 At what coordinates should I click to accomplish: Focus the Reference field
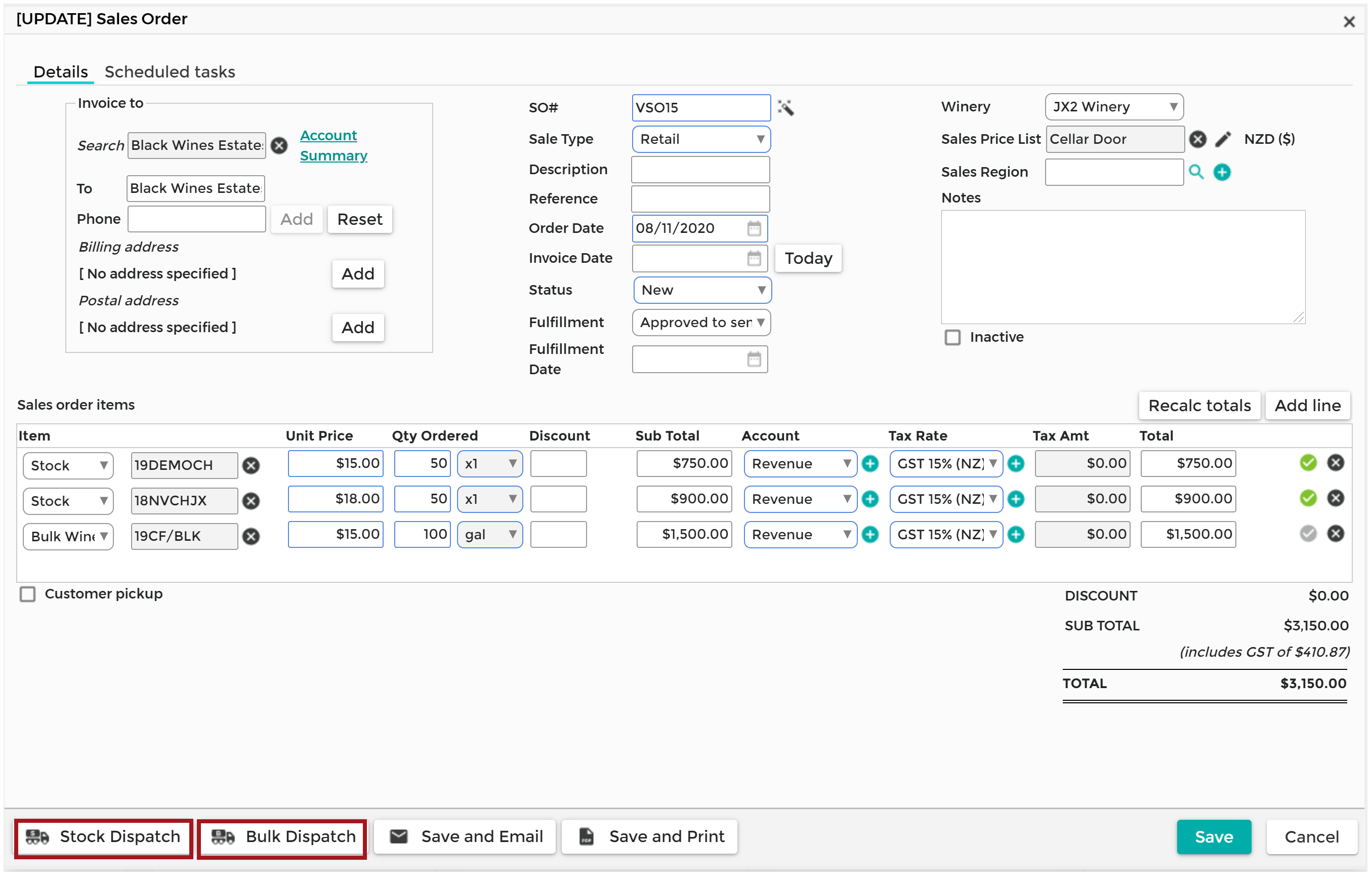(700, 199)
